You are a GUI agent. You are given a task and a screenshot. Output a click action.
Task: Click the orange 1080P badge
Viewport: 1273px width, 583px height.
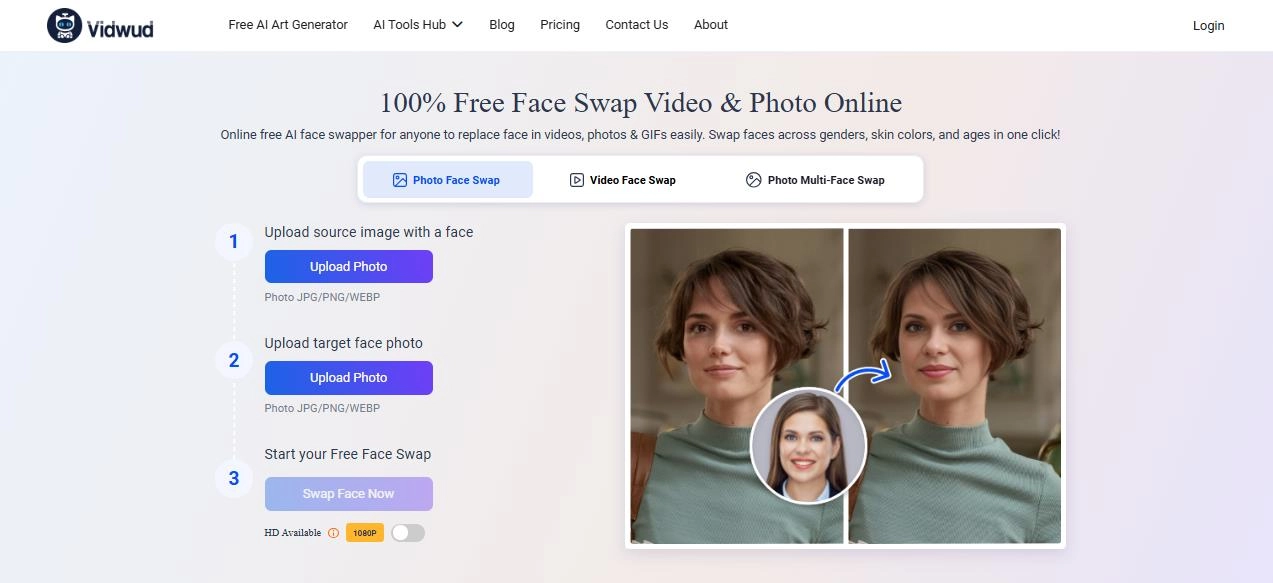pos(364,533)
